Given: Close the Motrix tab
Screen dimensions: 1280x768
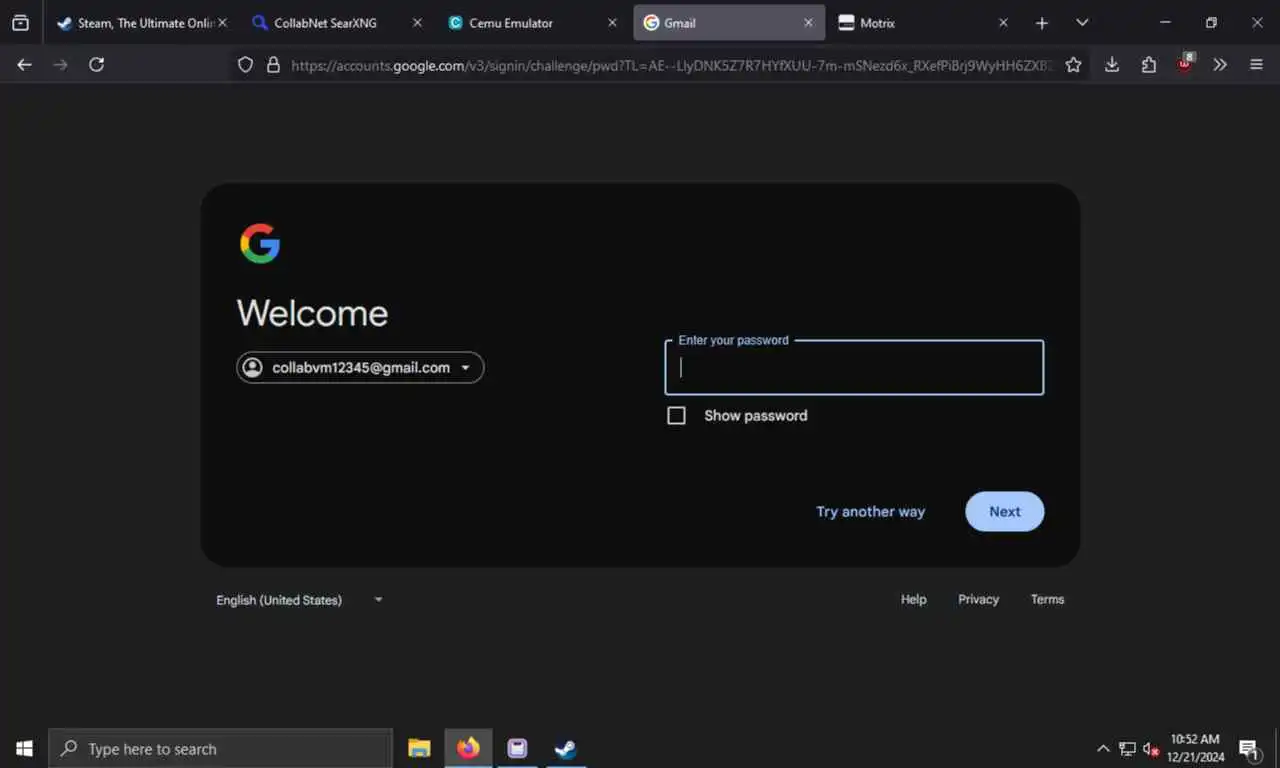Looking at the screenshot, I should 1003,23.
